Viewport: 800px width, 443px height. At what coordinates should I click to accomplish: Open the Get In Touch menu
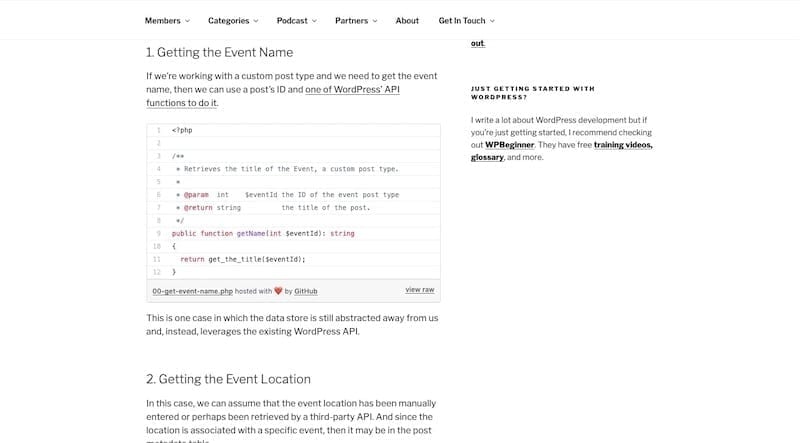click(462, 20)
